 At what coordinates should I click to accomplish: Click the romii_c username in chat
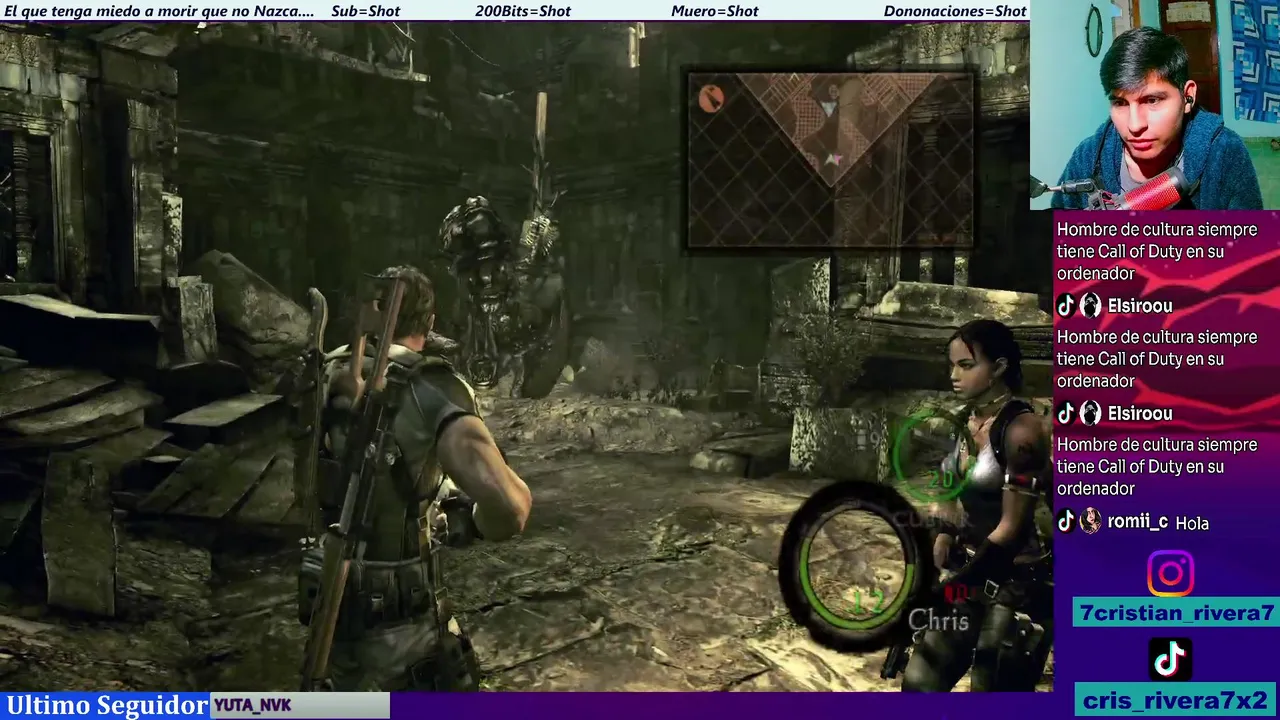pyautogui.click(x=1137, y=522)
